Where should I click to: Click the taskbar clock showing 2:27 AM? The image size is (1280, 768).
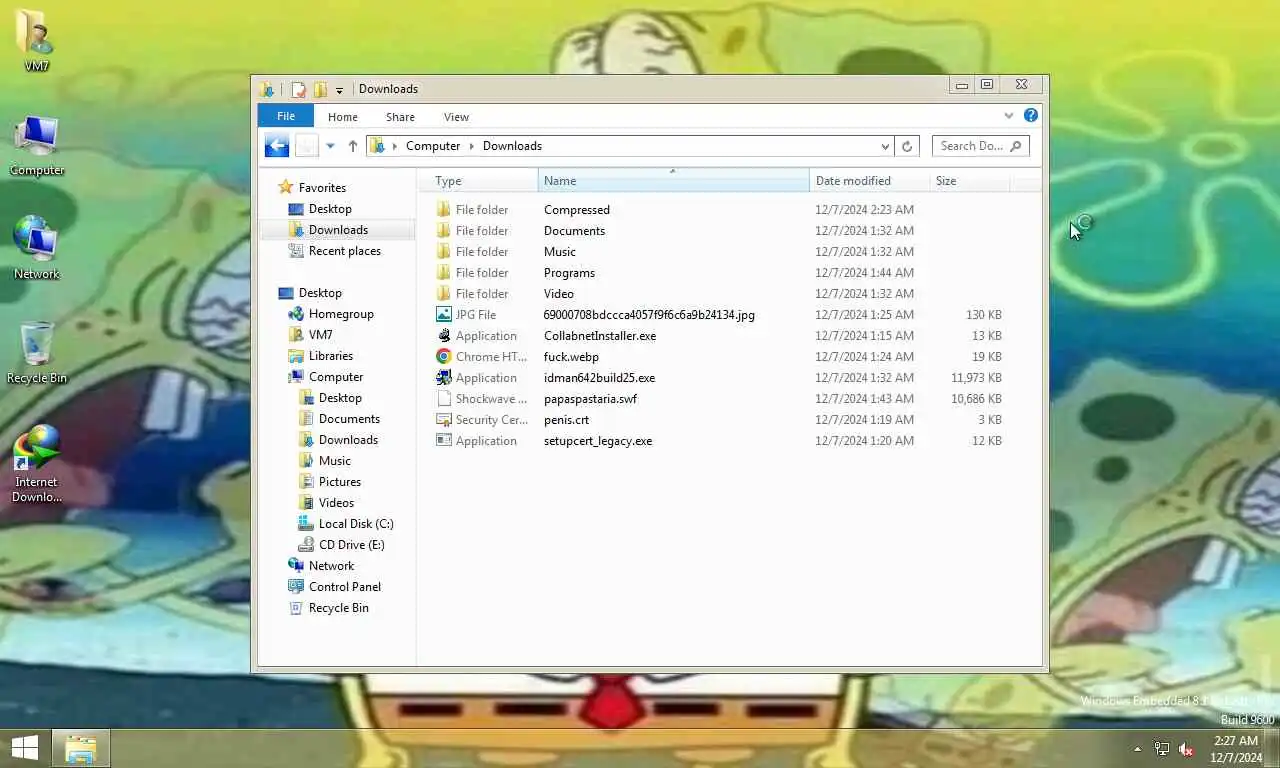(1237, 749)
